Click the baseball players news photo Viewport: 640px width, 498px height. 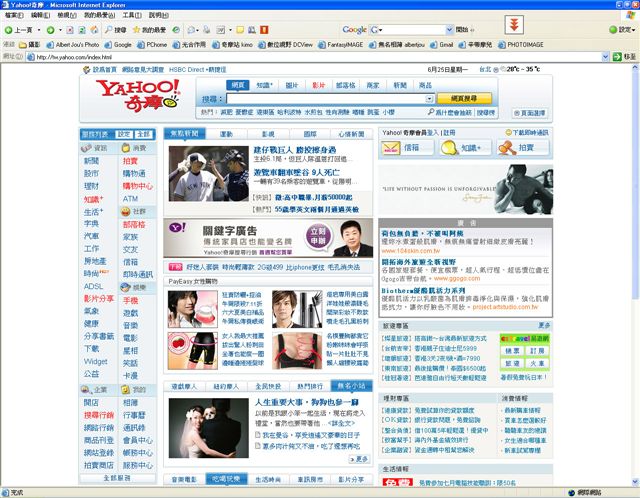[x=208, y=173]
